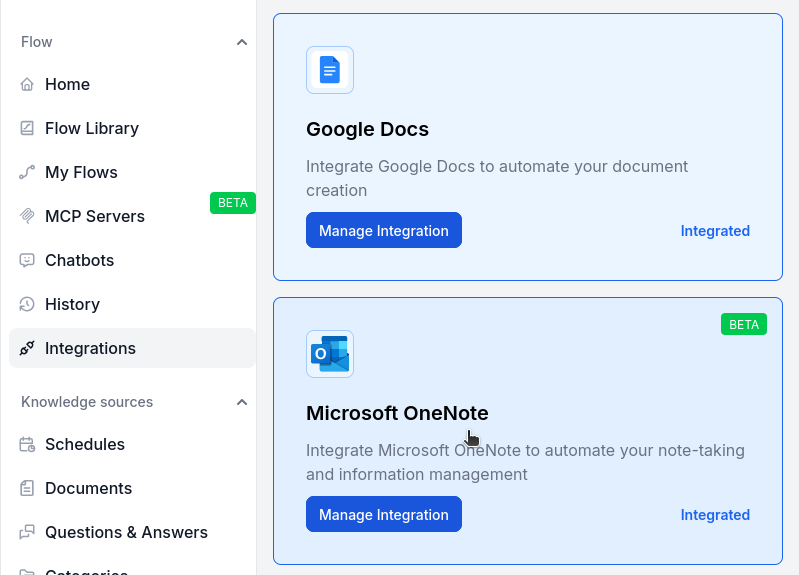
Task: Click the BETA badge on OneNote card
Action: 743,325
